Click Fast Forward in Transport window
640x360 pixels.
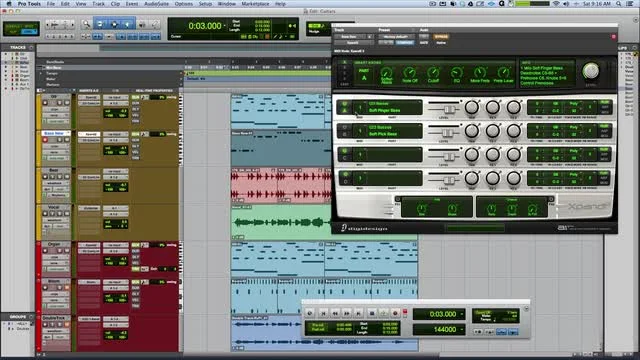tap(347, 313)
